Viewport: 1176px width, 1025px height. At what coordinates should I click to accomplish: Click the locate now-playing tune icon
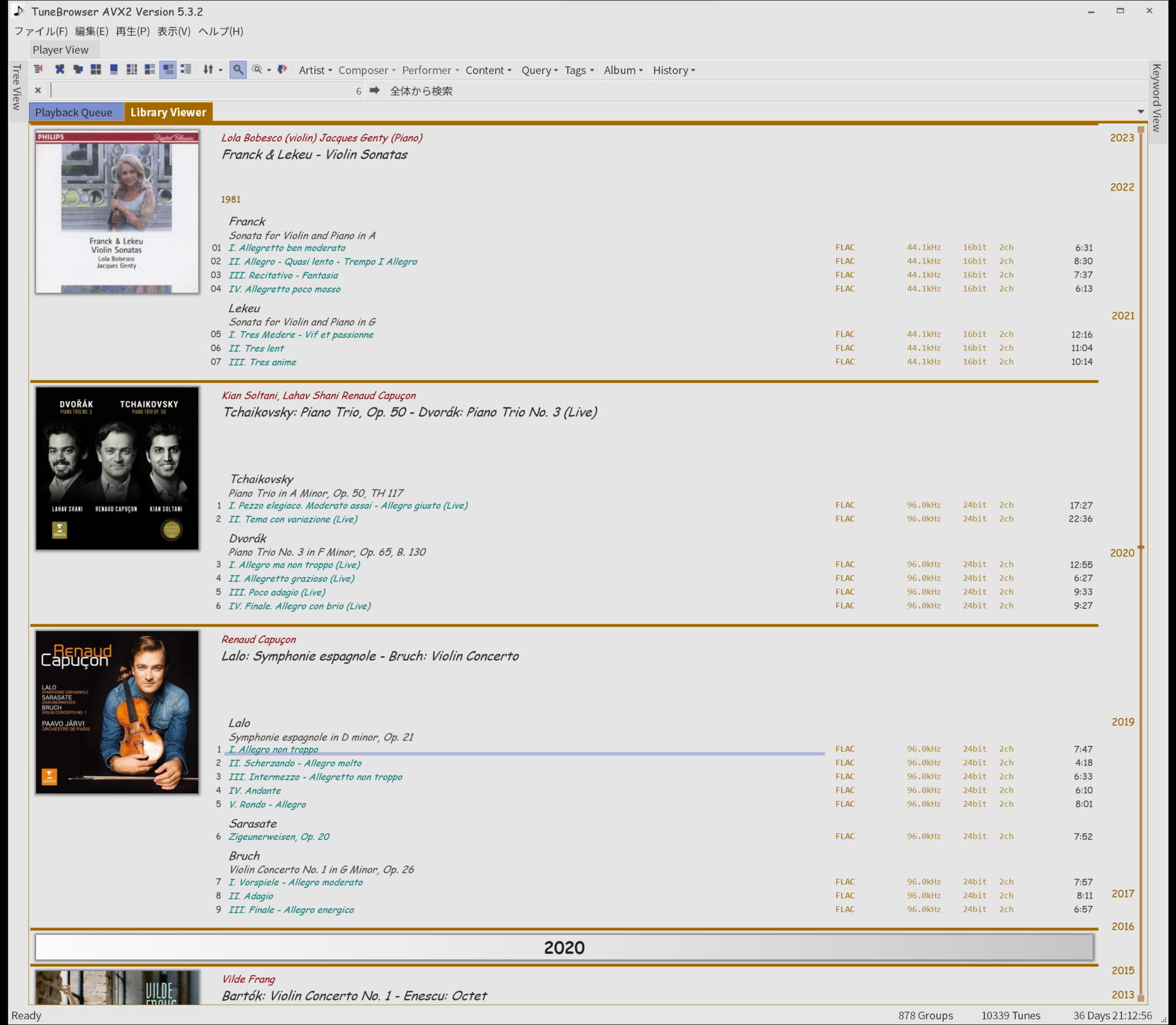[38, 70]
